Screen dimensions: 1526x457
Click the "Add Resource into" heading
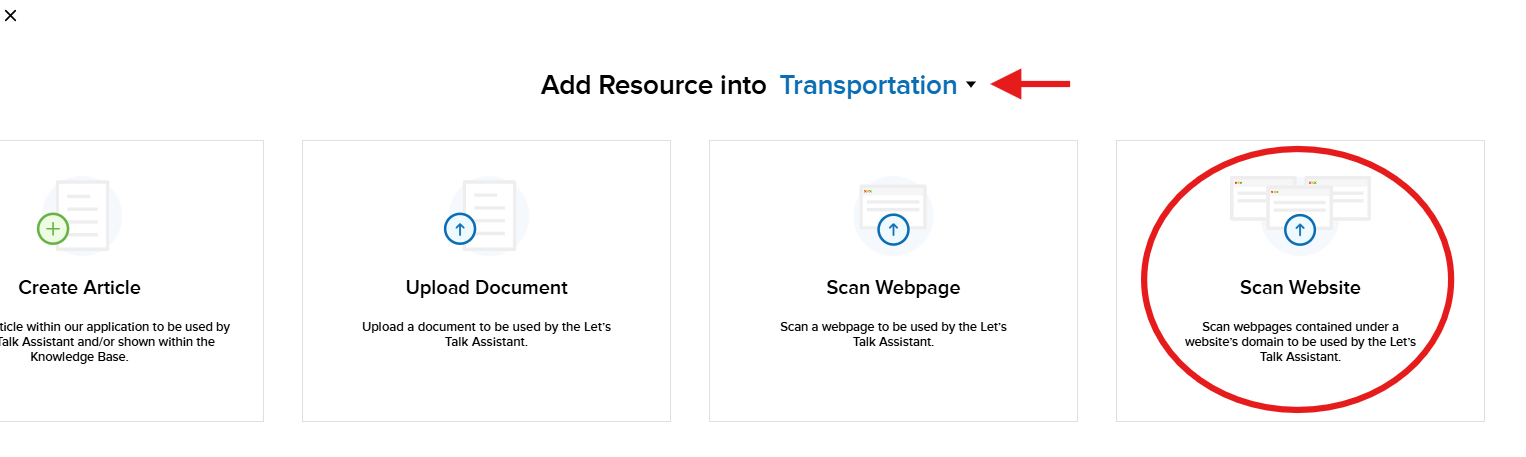653,86
